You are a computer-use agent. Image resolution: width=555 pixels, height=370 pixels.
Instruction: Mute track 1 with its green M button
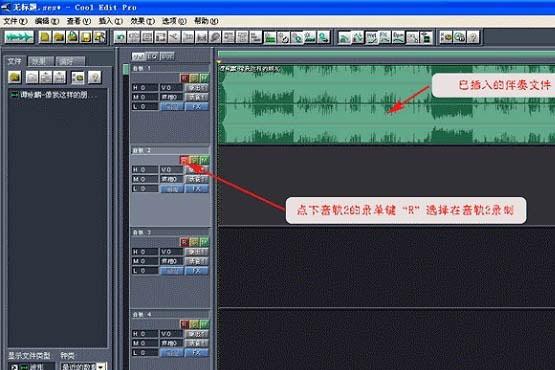click(x=204, y=78)
